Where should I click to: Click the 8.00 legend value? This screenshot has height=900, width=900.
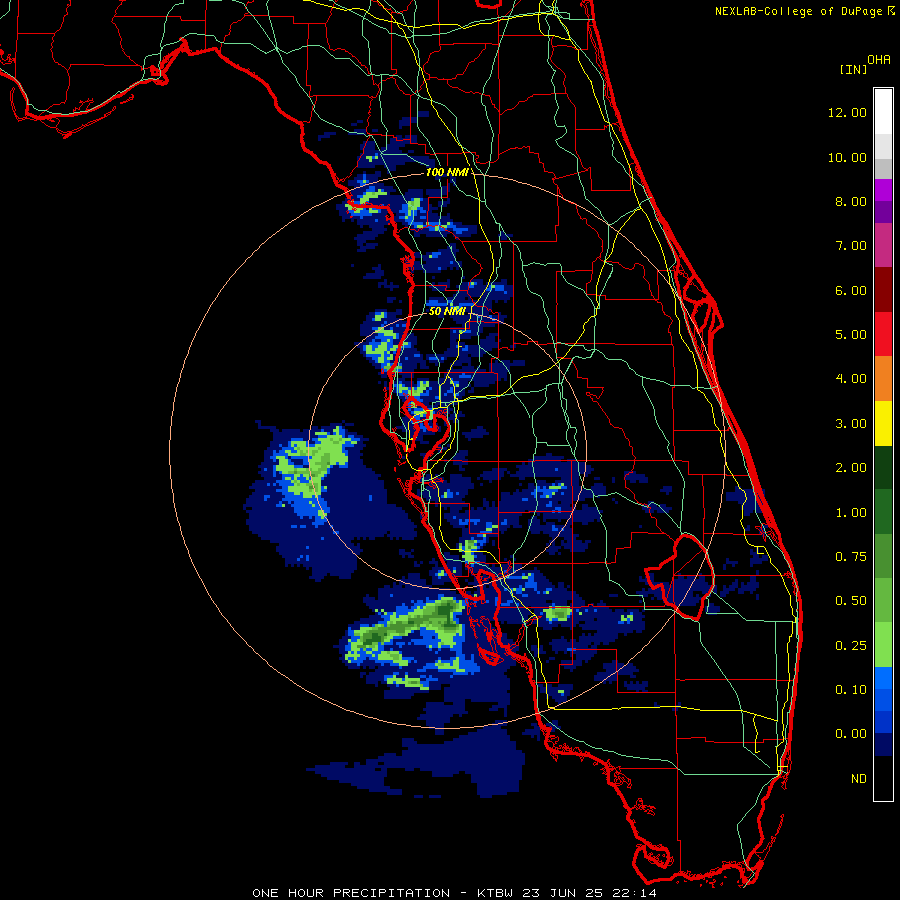851,201
